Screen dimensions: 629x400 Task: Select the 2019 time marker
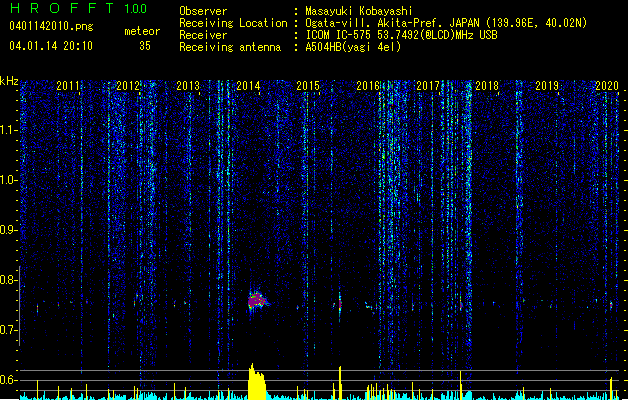click(547, 86)
